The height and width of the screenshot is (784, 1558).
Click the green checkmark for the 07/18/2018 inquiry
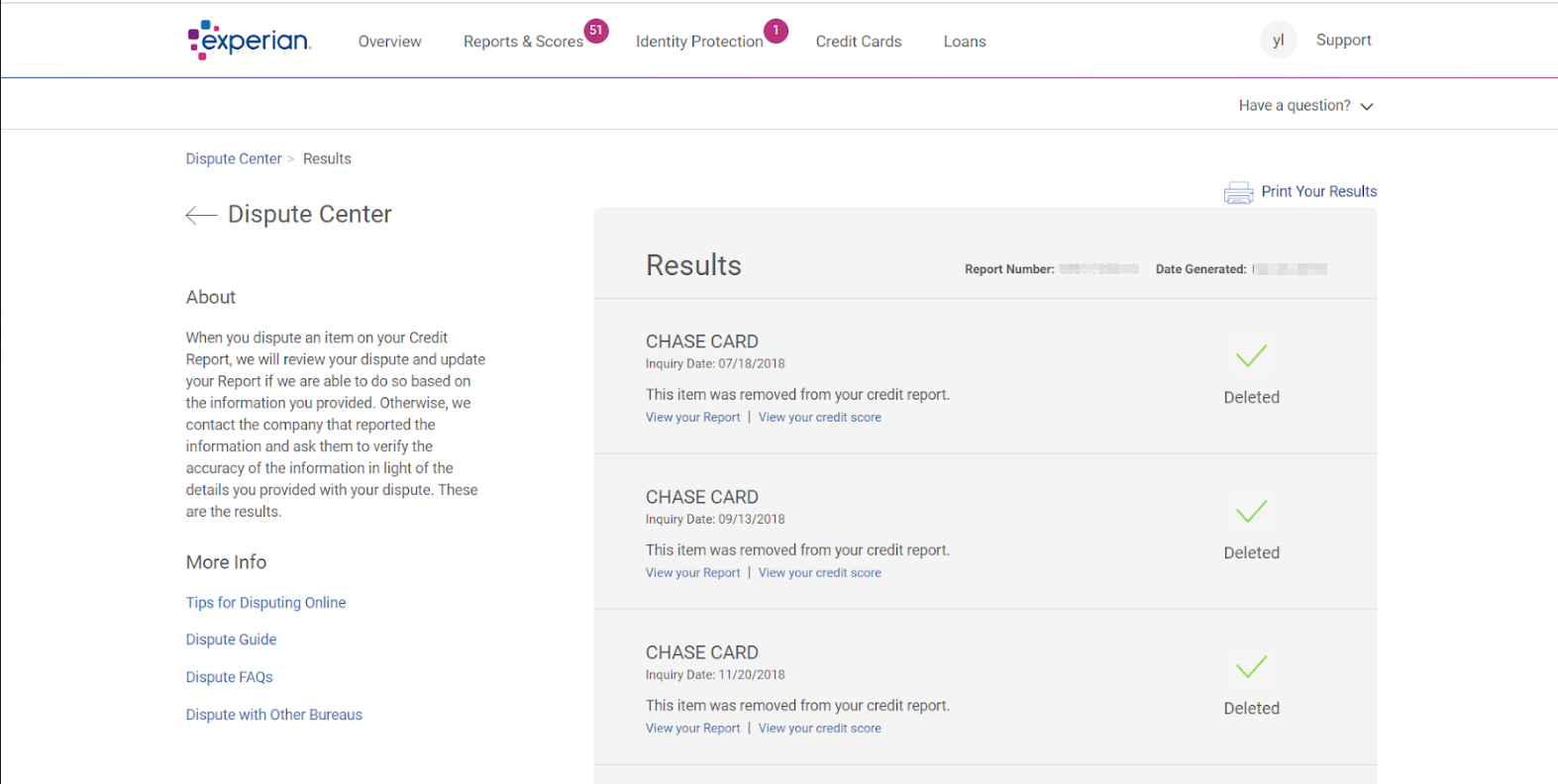(1252, 355)
